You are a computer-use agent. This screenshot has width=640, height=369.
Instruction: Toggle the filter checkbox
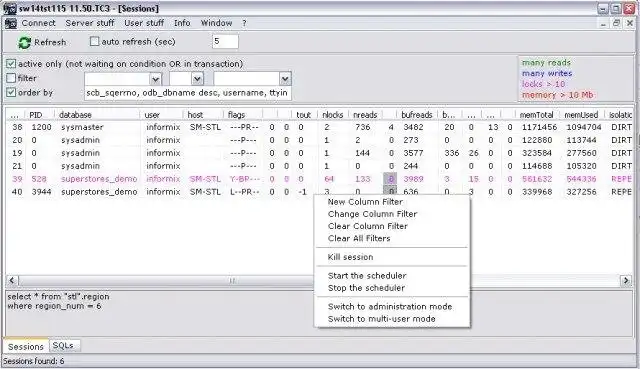[x=11, y=78]
